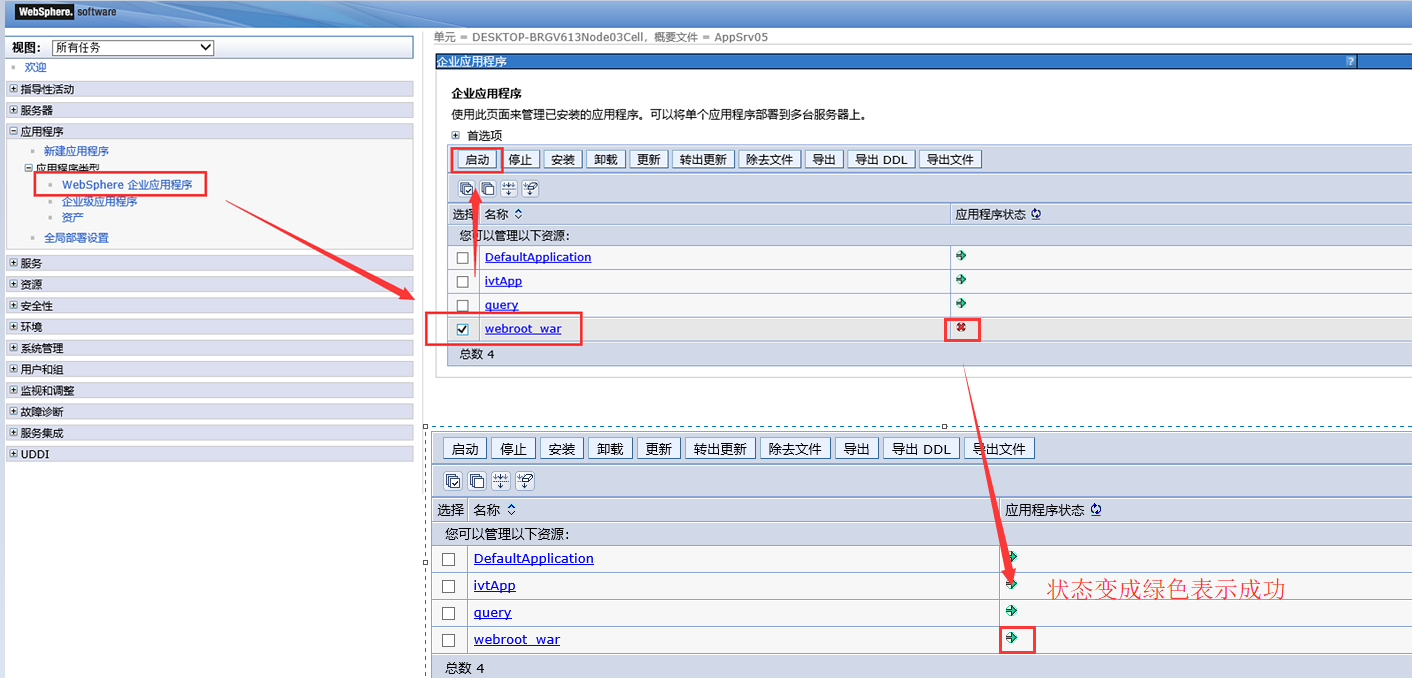The height and width of the screenshot is (678, 1412).
Task: Check the webroot_war checkbox in the lower table
Action: 448,640
